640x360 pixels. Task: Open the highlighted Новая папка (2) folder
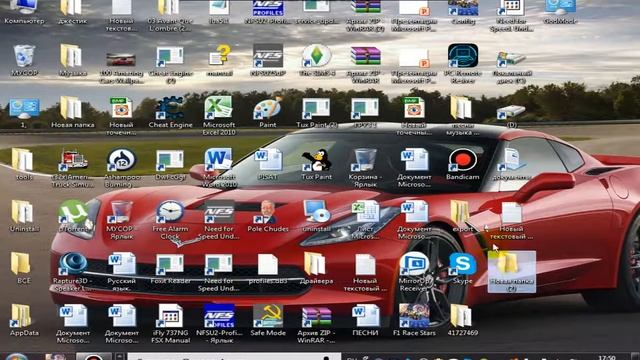click(511, 271)
